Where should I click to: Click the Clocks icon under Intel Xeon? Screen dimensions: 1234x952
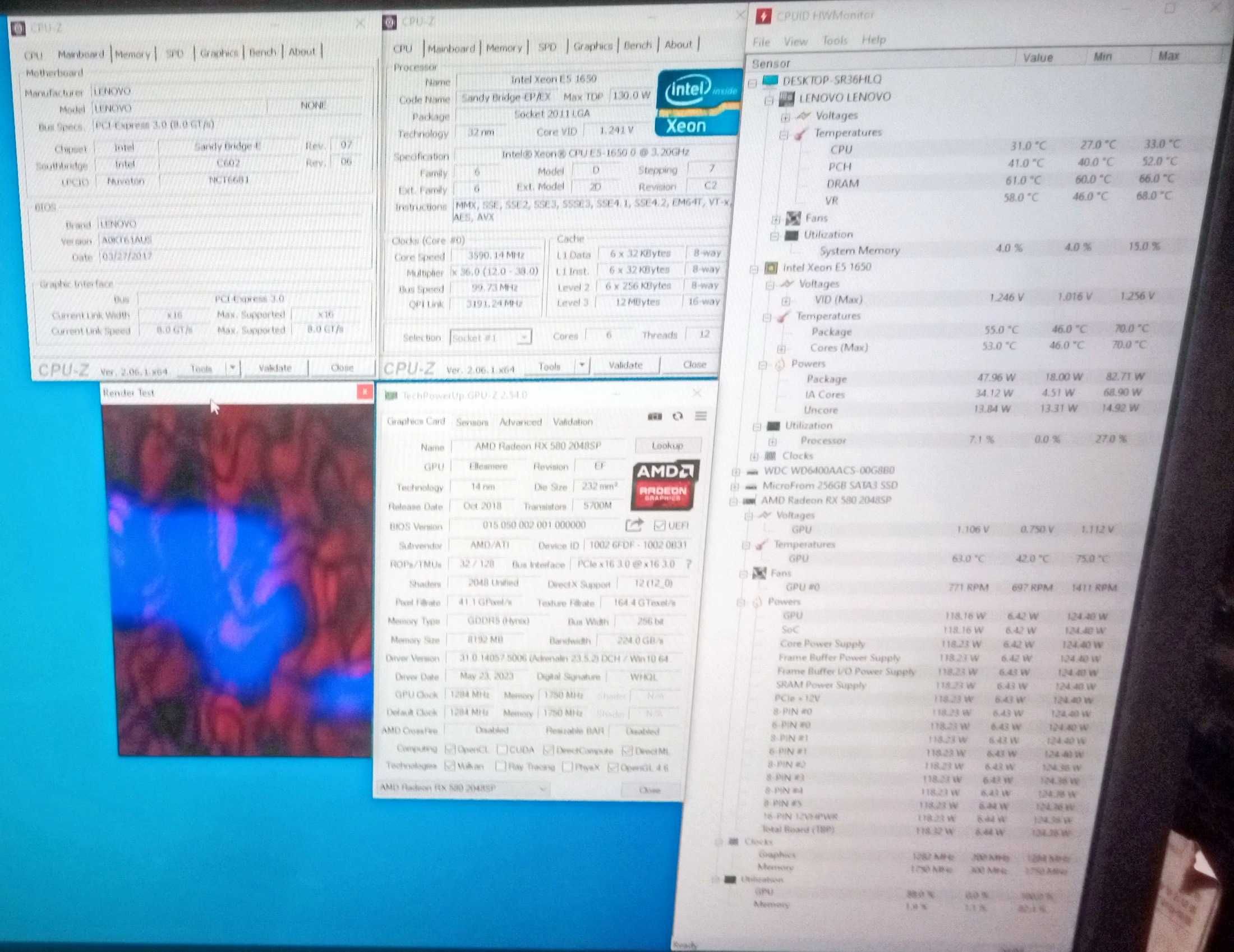coord(770,456)
